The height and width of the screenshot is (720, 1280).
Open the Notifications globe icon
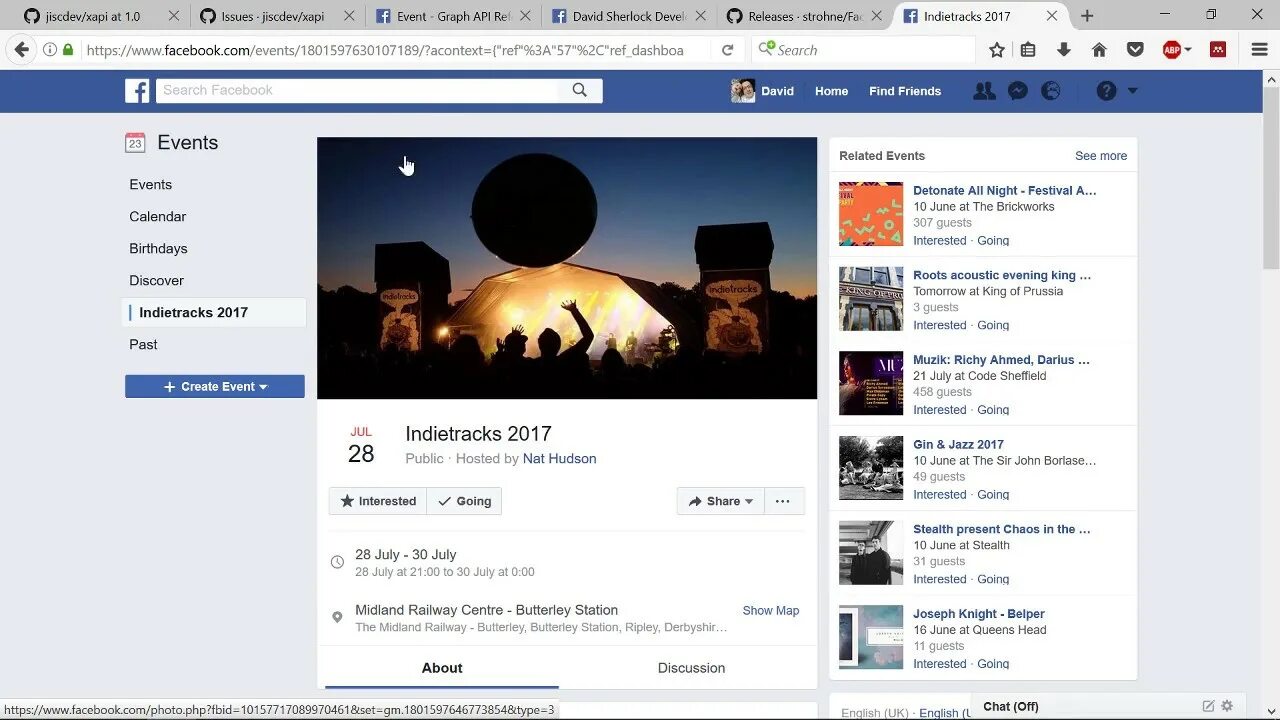(1051, 91)
